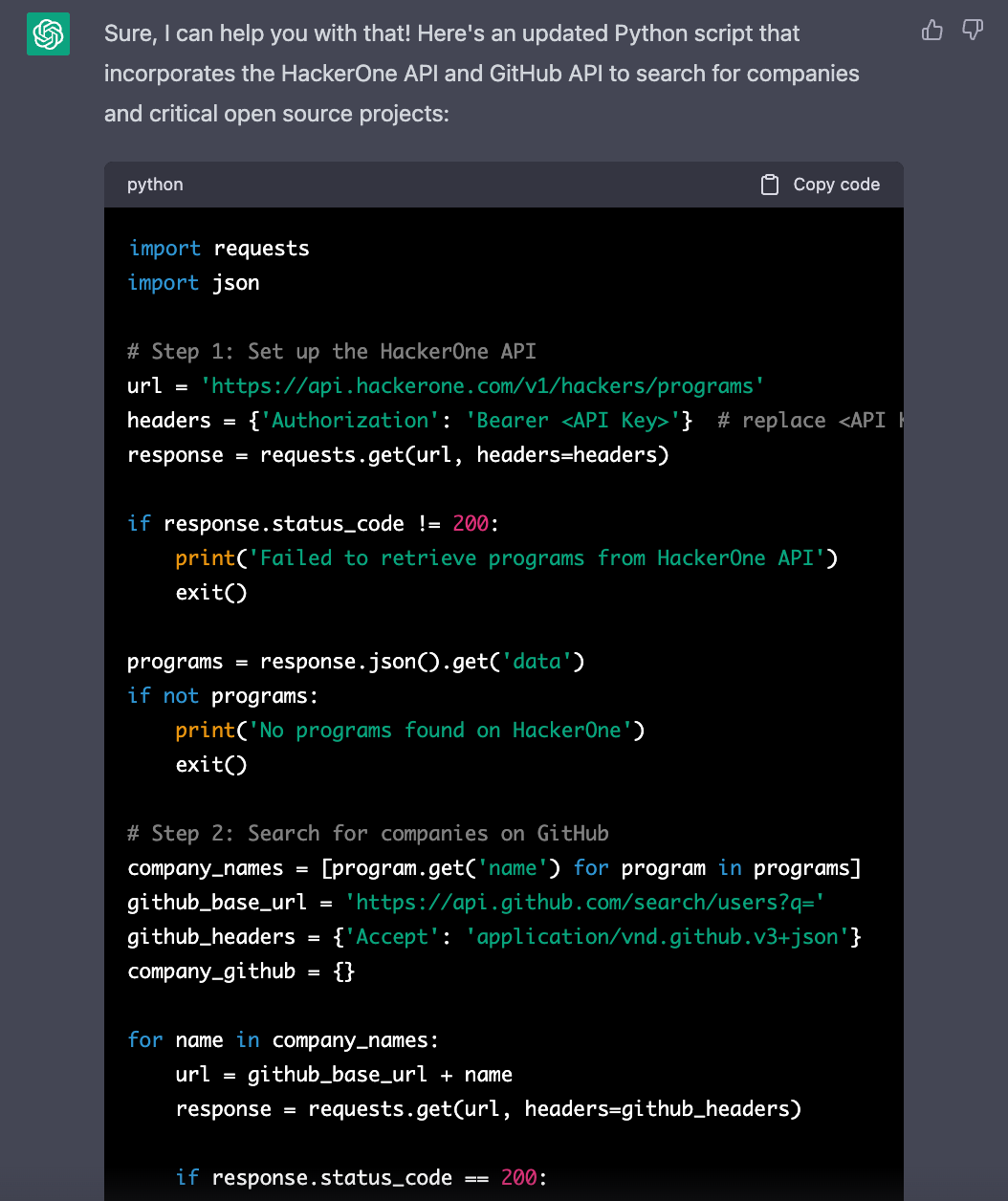Click the Step 1 HackerOne API comment
Viewport: 1008px width, 1201px height.
pos(332,352)
